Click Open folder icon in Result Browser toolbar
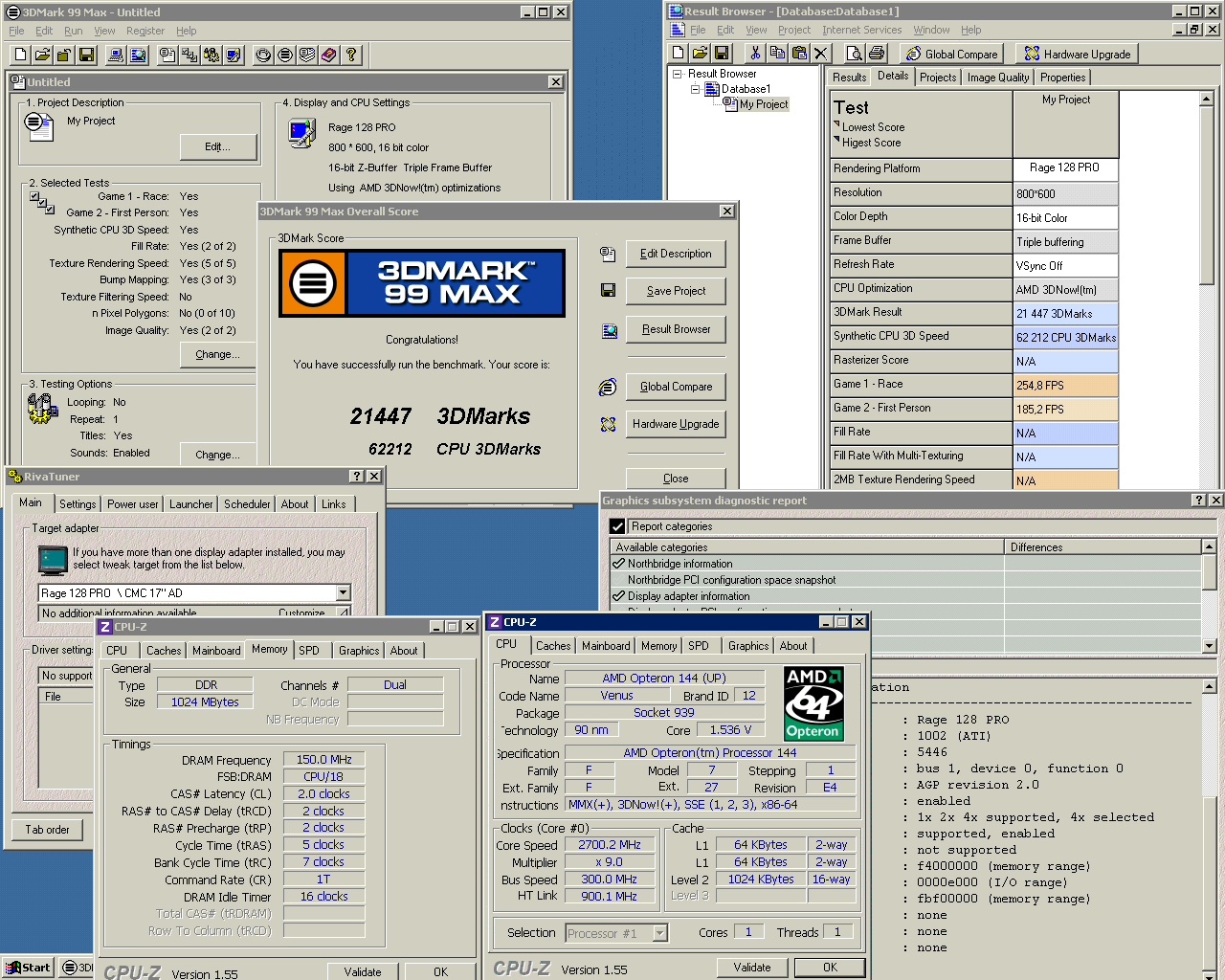This screenshot has width=1225, height=980. coord(701,53)
